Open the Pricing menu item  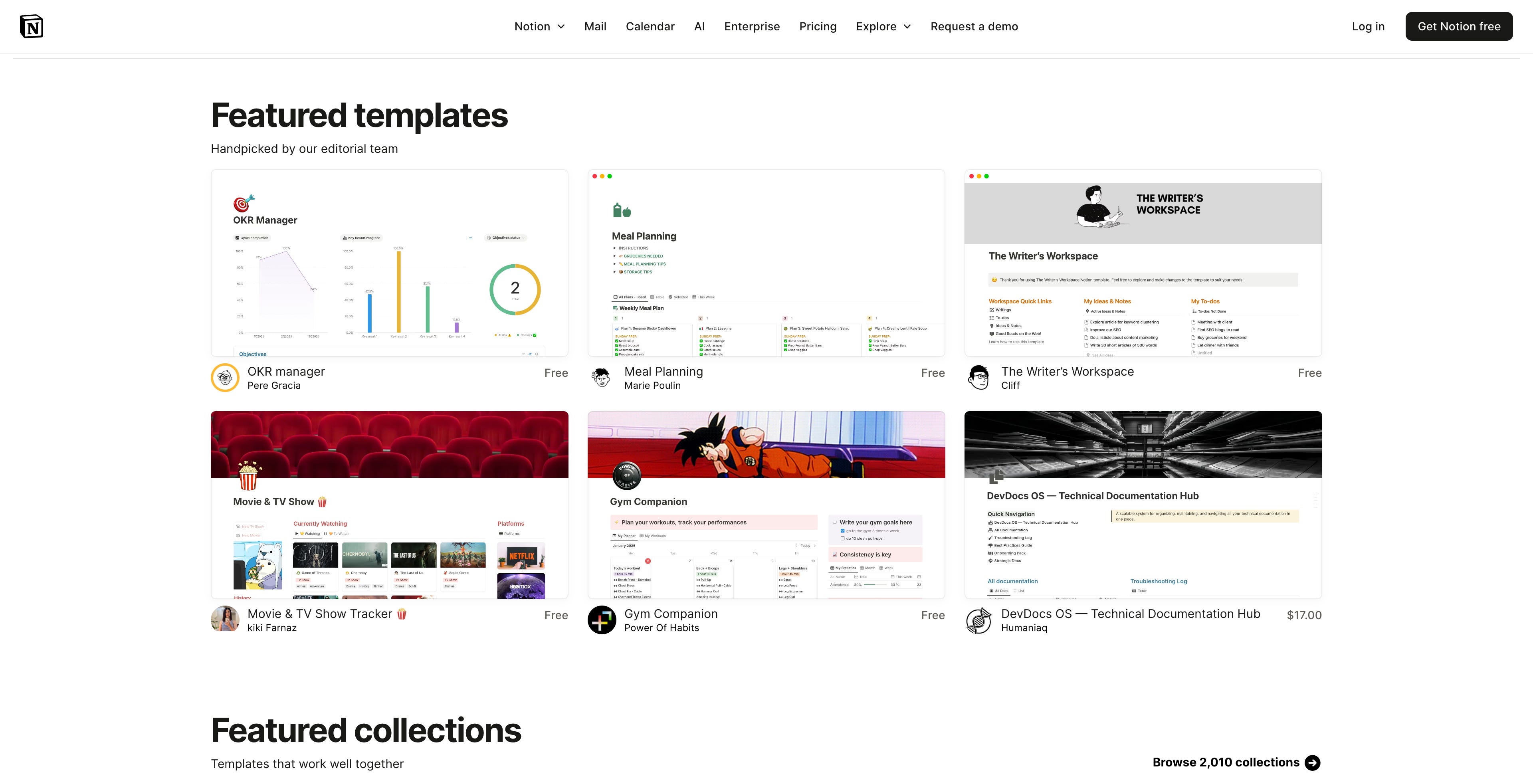pos(818,26)
